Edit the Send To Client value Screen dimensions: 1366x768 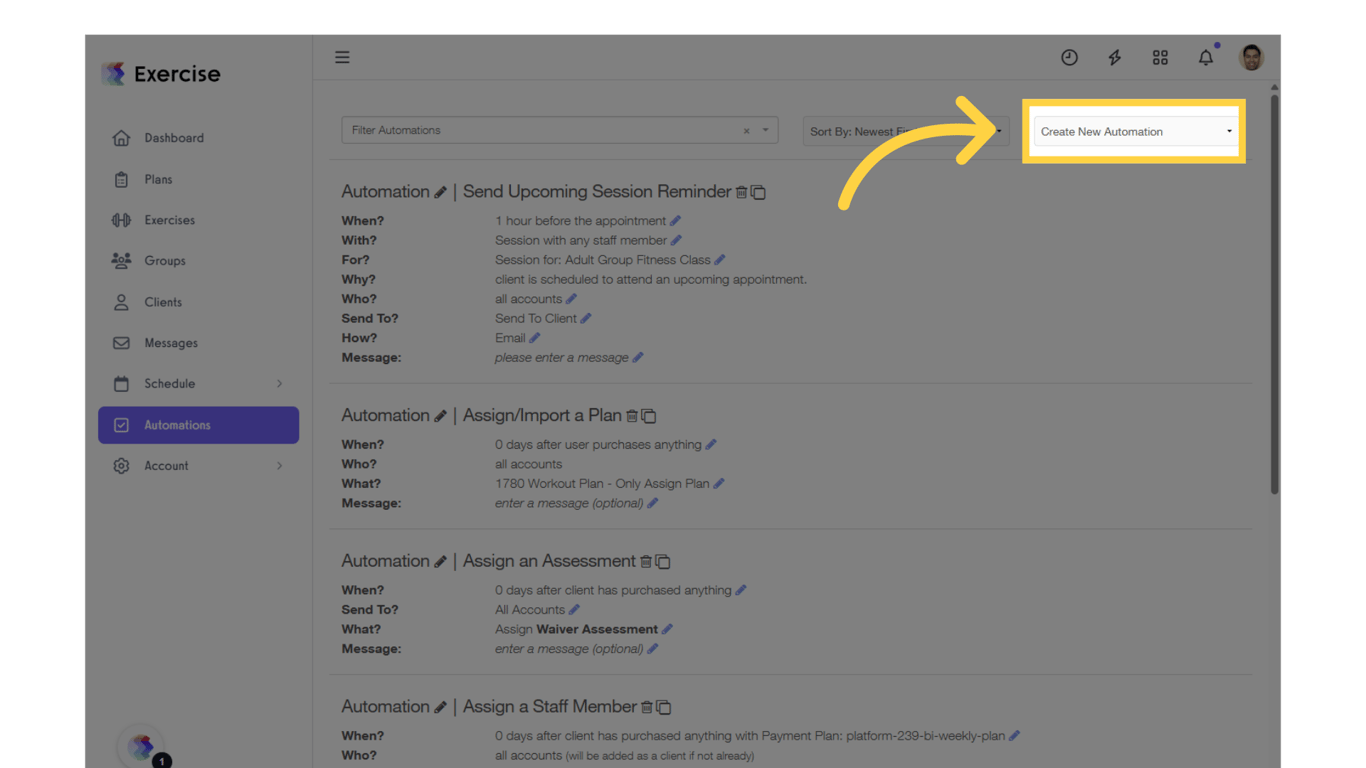[588, 318]
